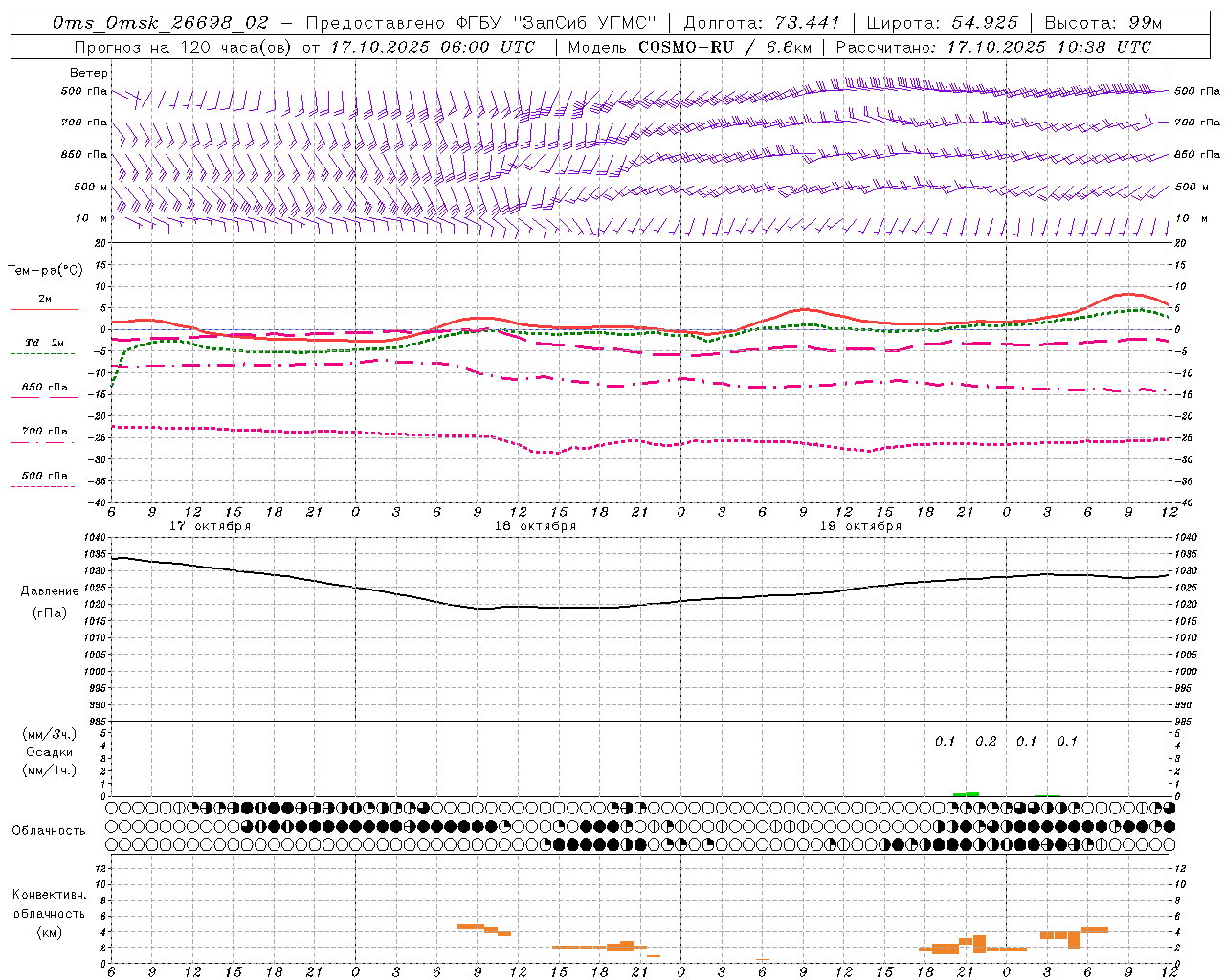Click the Облачность cloud cover label

point(48,830)
